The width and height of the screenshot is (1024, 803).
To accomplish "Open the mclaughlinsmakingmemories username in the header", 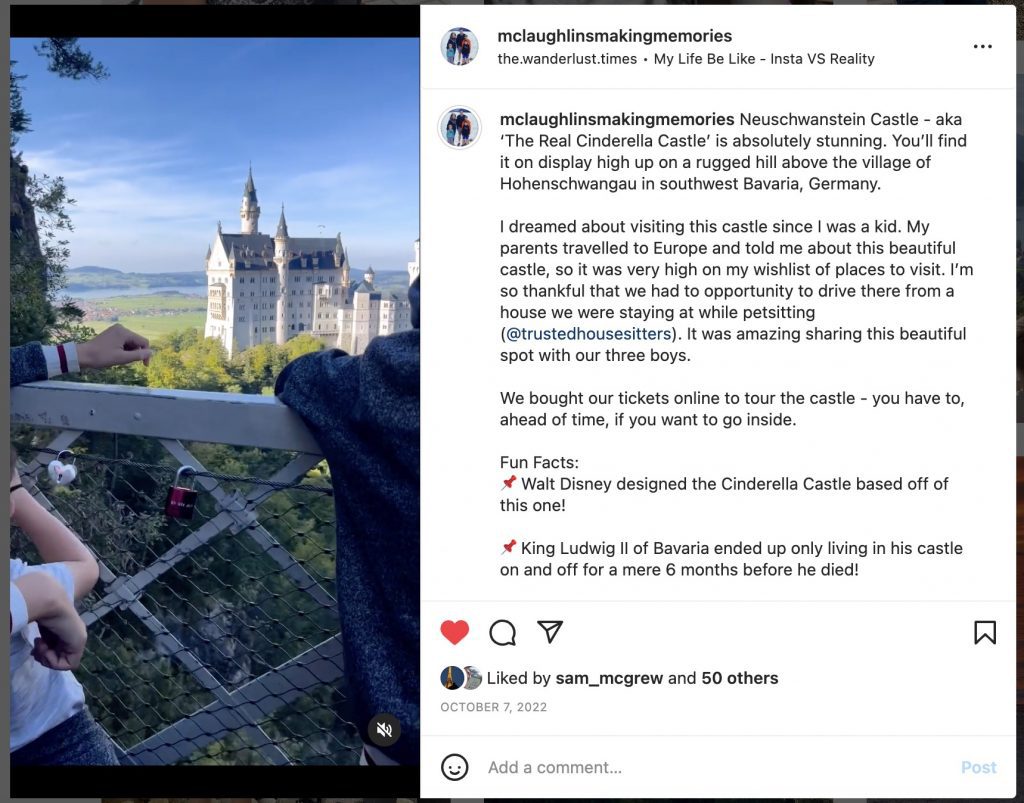I will click(615, 36).
